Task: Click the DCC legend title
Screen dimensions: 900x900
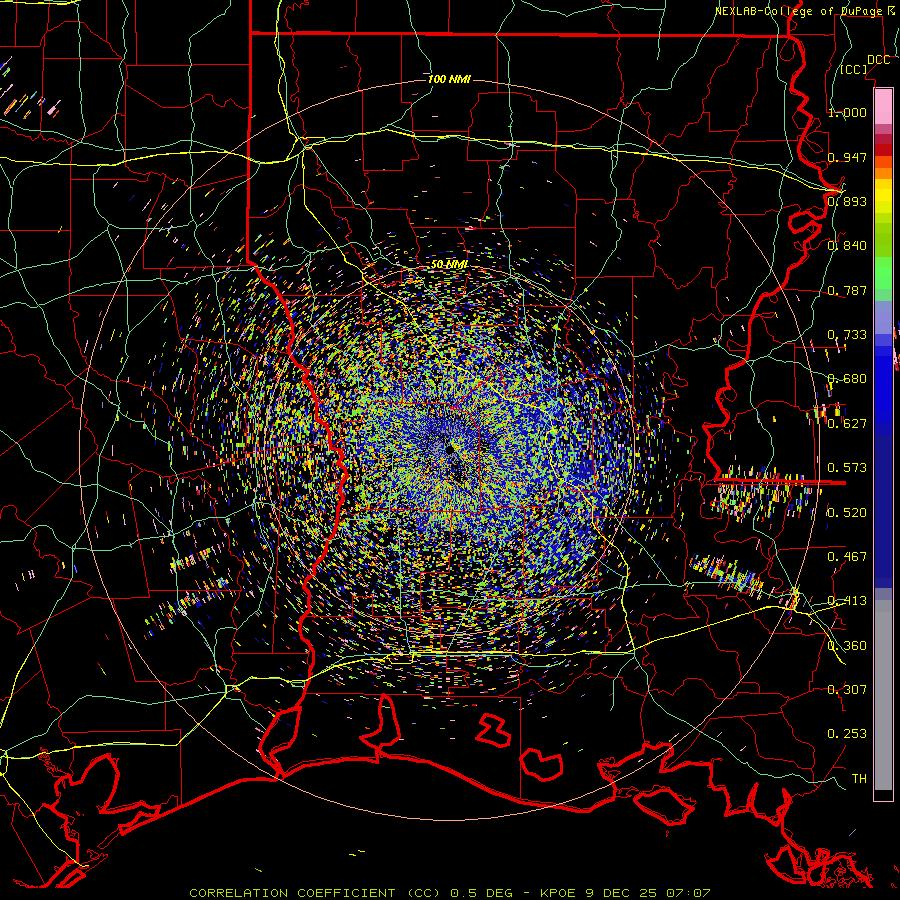Action: pyautogui.click(x=878, y=60)
